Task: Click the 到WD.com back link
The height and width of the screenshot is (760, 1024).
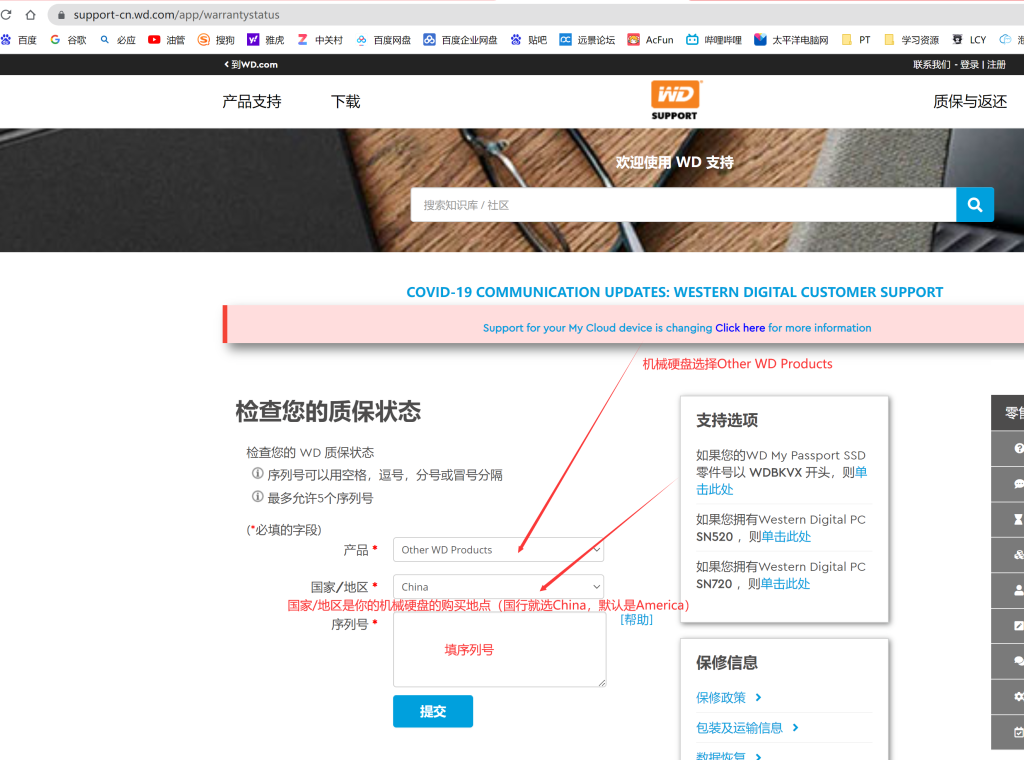Action: click(251, 64)
